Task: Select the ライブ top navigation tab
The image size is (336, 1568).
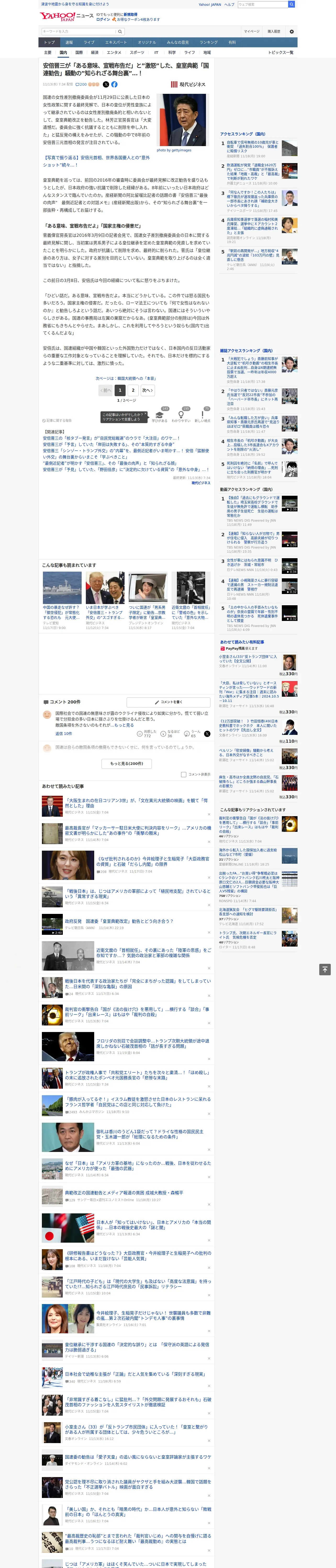Action: pyautogui.click(x=89, y=42)
